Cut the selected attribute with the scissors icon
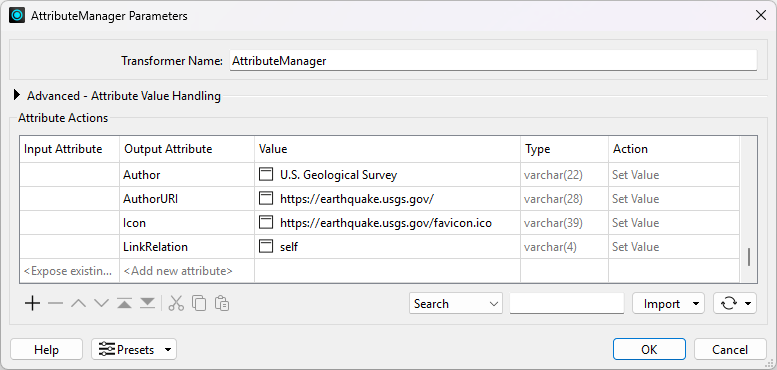 (x=176, y=303)
